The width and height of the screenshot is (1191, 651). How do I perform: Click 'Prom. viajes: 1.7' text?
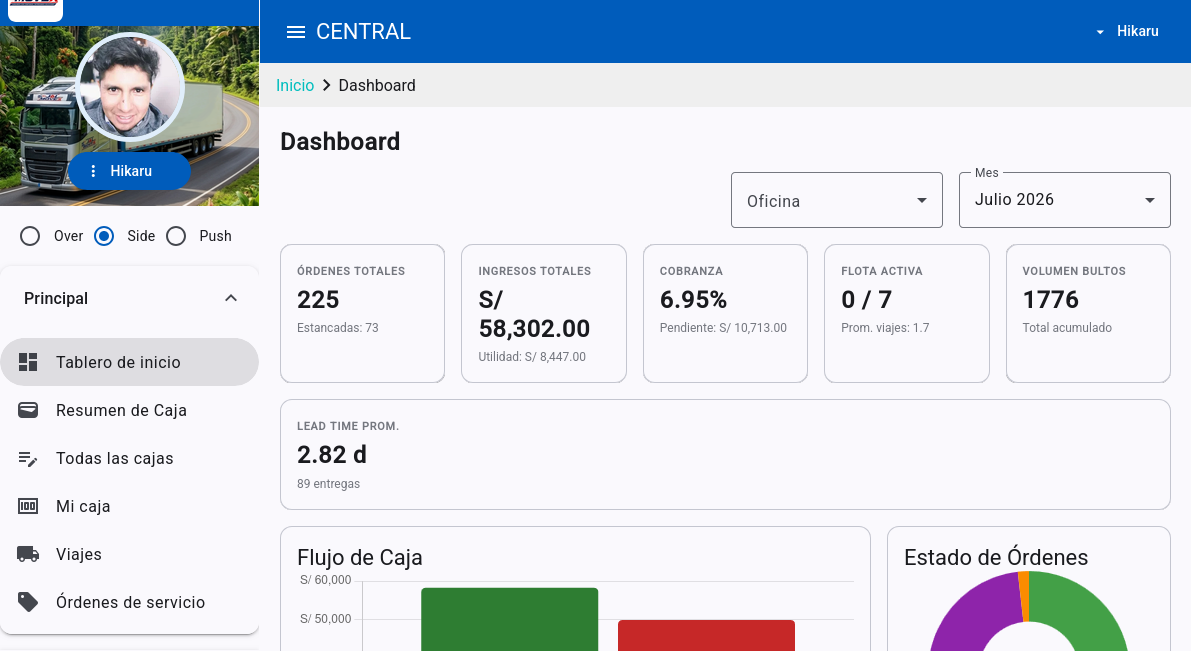click(x=885, y=328)
